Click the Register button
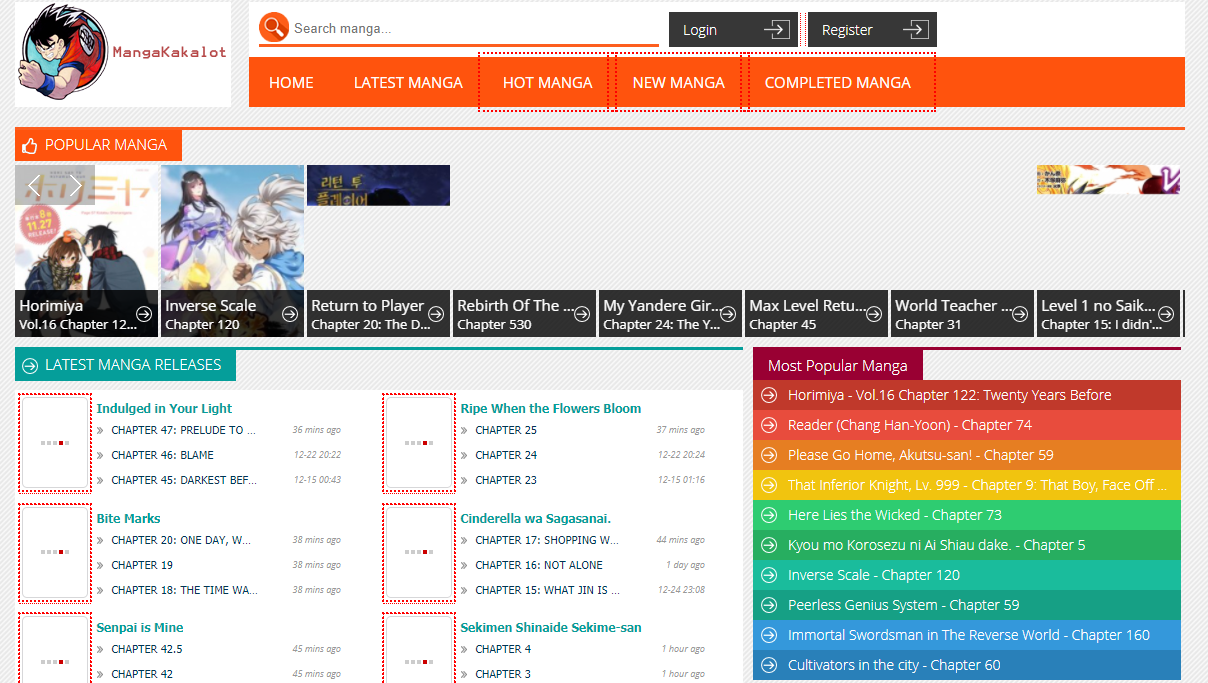This screenshot has height=683, width=1208. [x=872, y=30]
